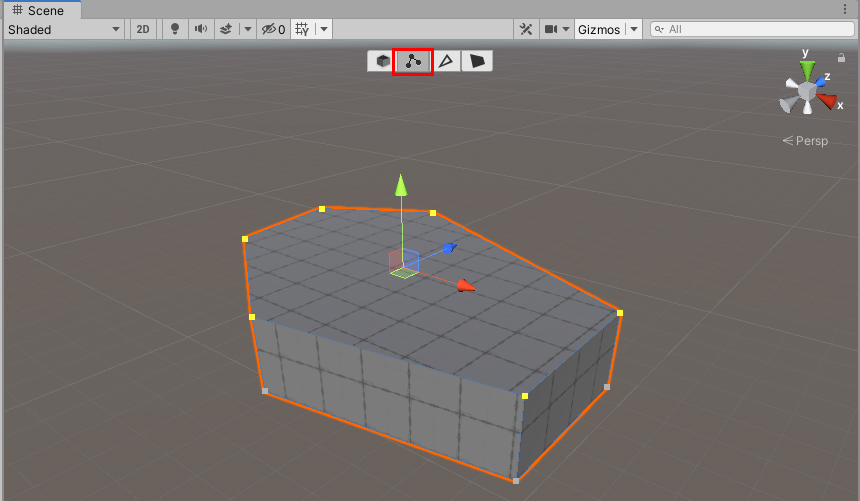Click the blue Z axis cone on gizmo
Screen dimensions: 860x501
822,79
